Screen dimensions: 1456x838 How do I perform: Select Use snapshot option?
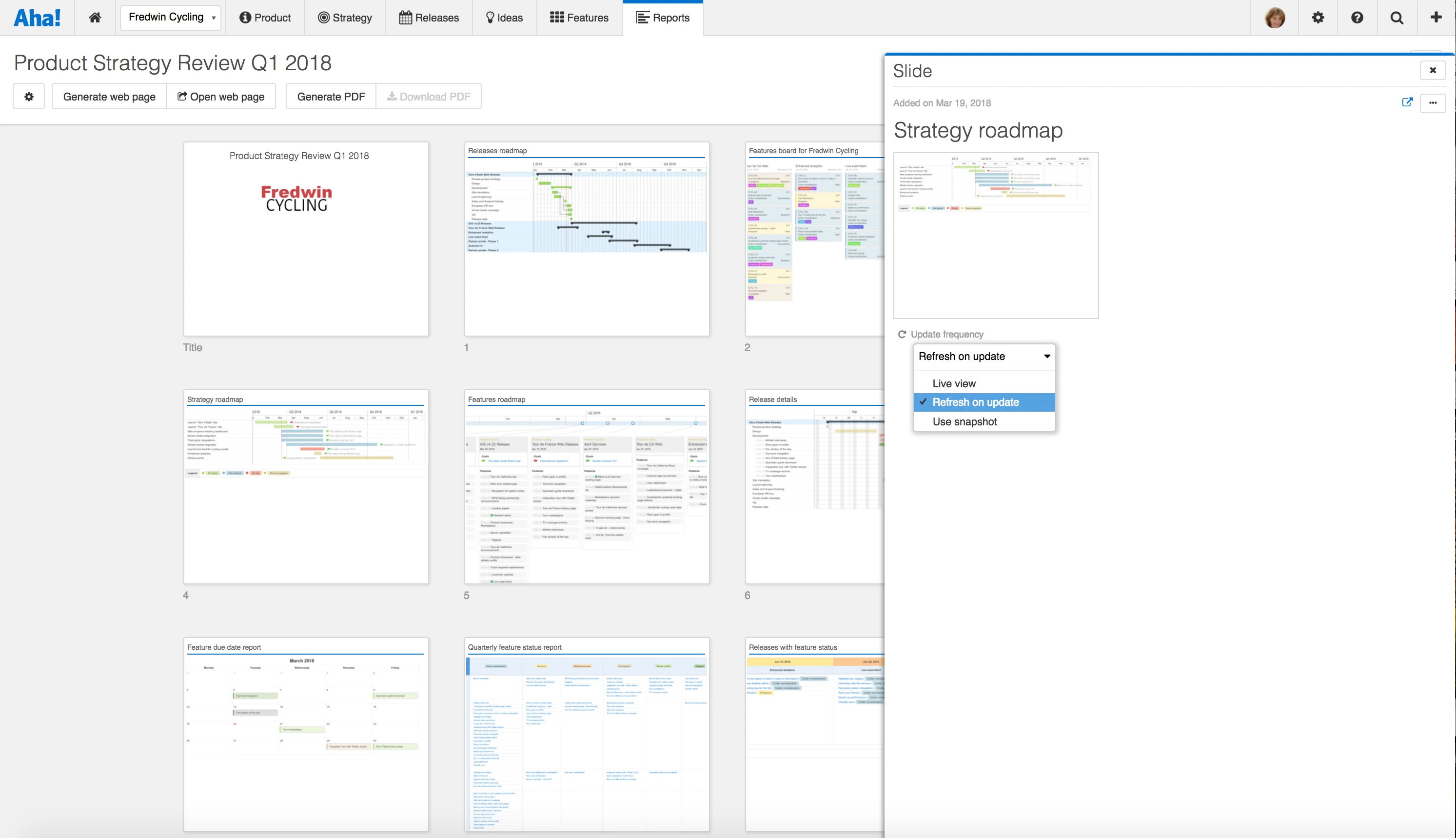[x=964, y=422]
